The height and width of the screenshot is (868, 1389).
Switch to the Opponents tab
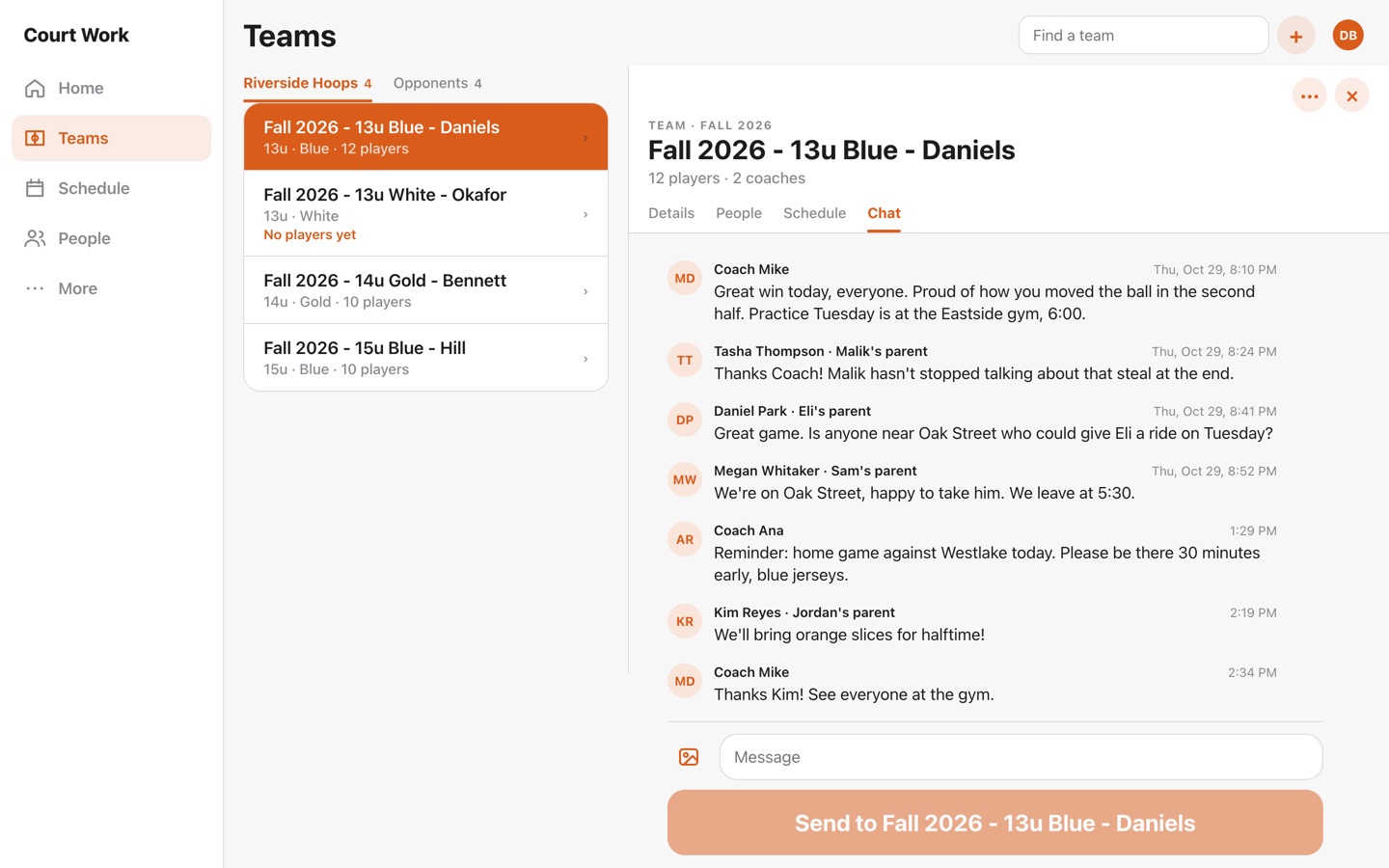click(x=438, y=84)
